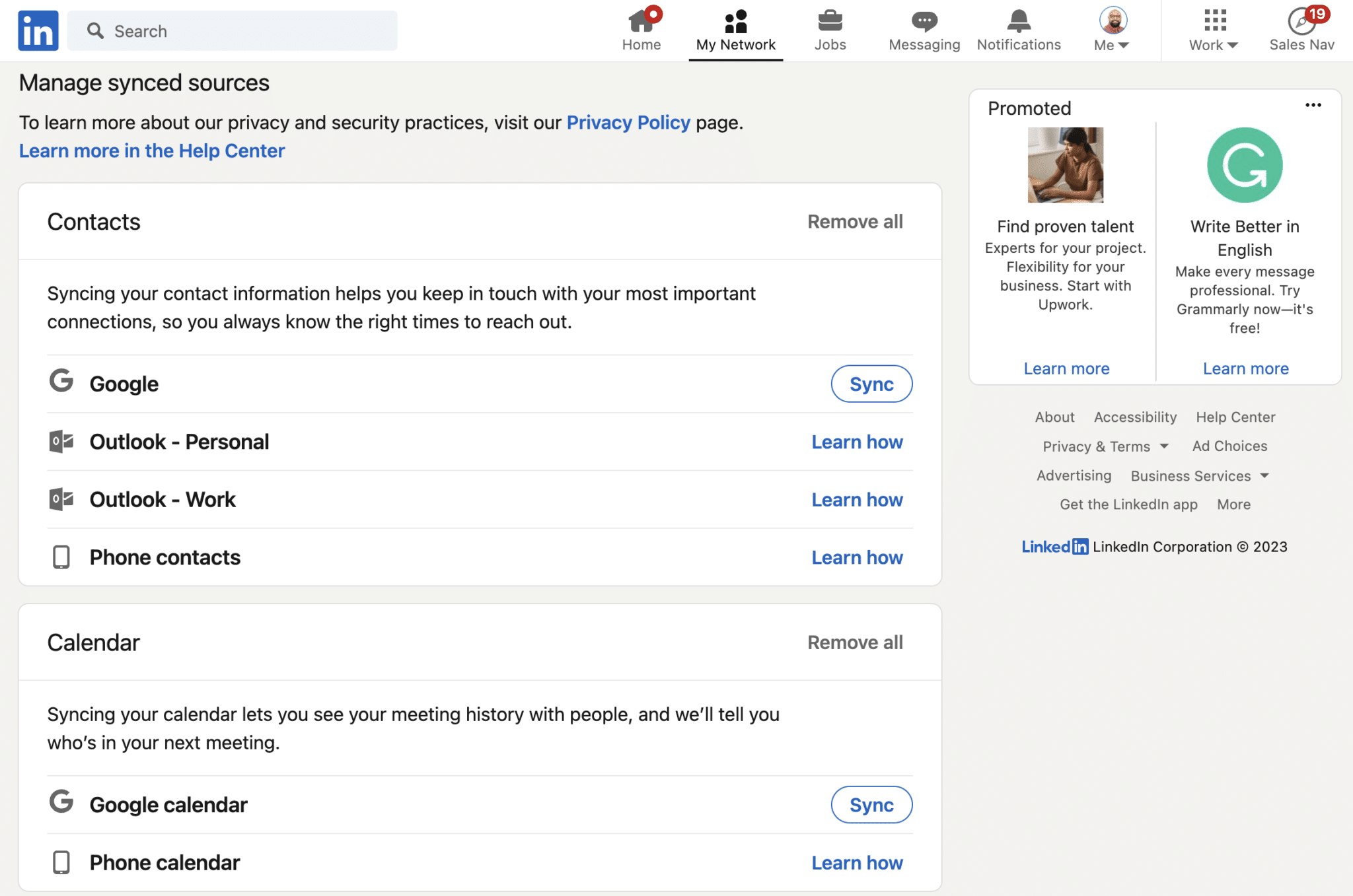
Task: Open Write Better in English ad title
Action: 1245,238
